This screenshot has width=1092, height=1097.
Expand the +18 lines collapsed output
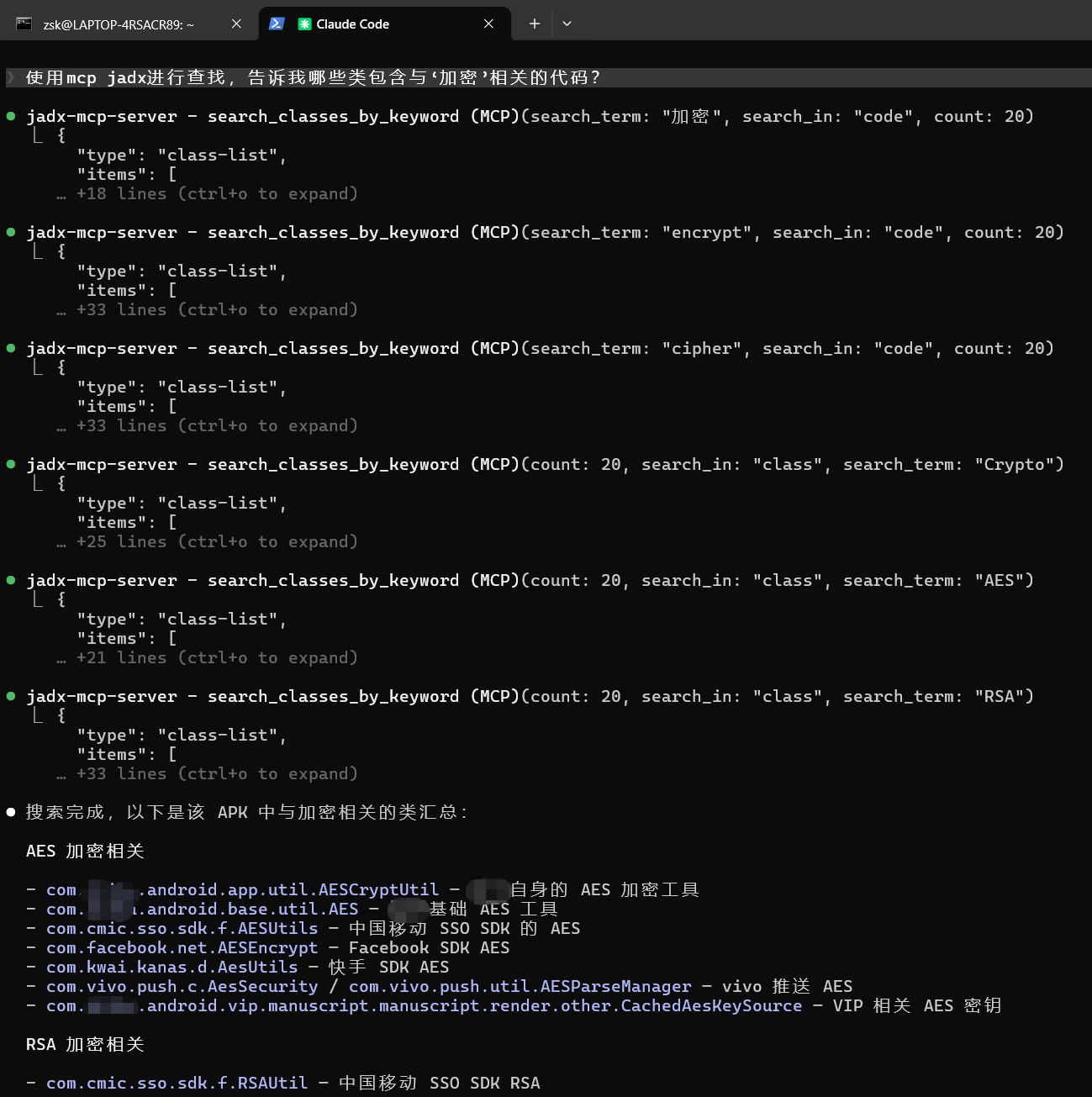216,194
